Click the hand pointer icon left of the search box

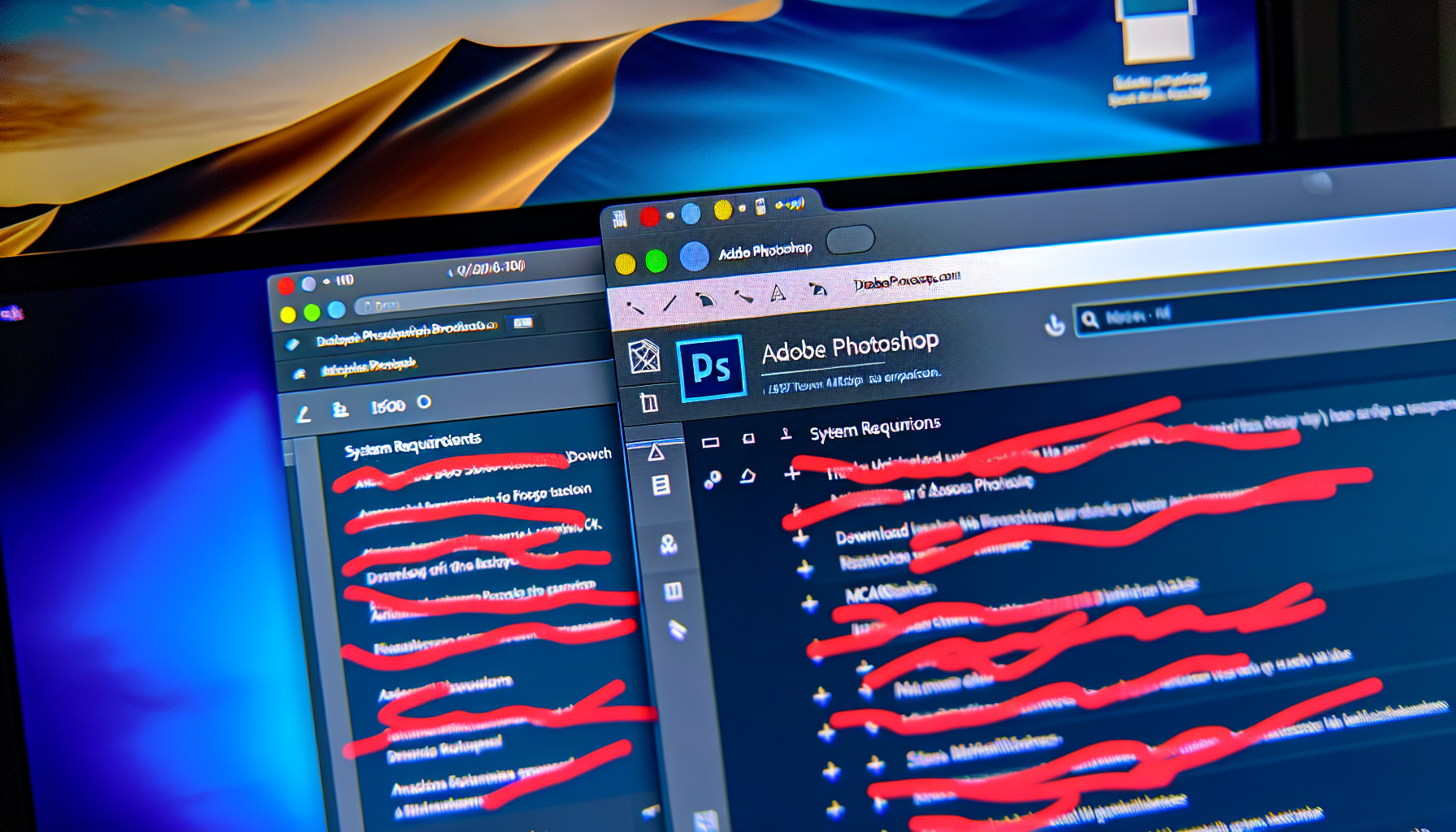(x=1055, y=325)
